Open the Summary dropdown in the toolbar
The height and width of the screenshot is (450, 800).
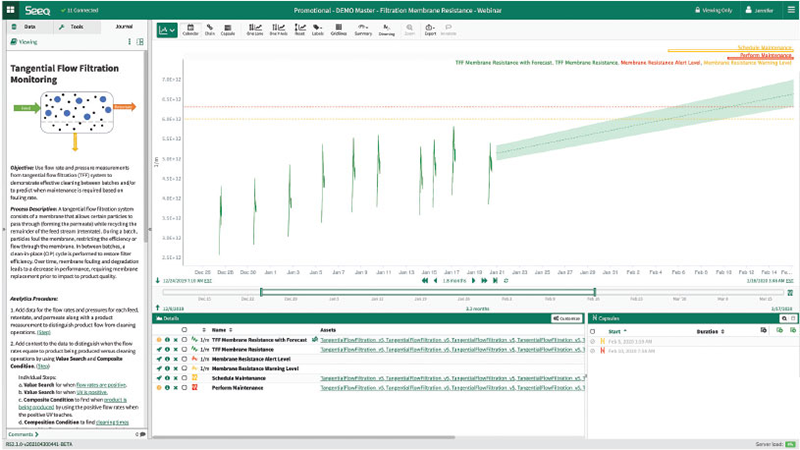(363, 30)
